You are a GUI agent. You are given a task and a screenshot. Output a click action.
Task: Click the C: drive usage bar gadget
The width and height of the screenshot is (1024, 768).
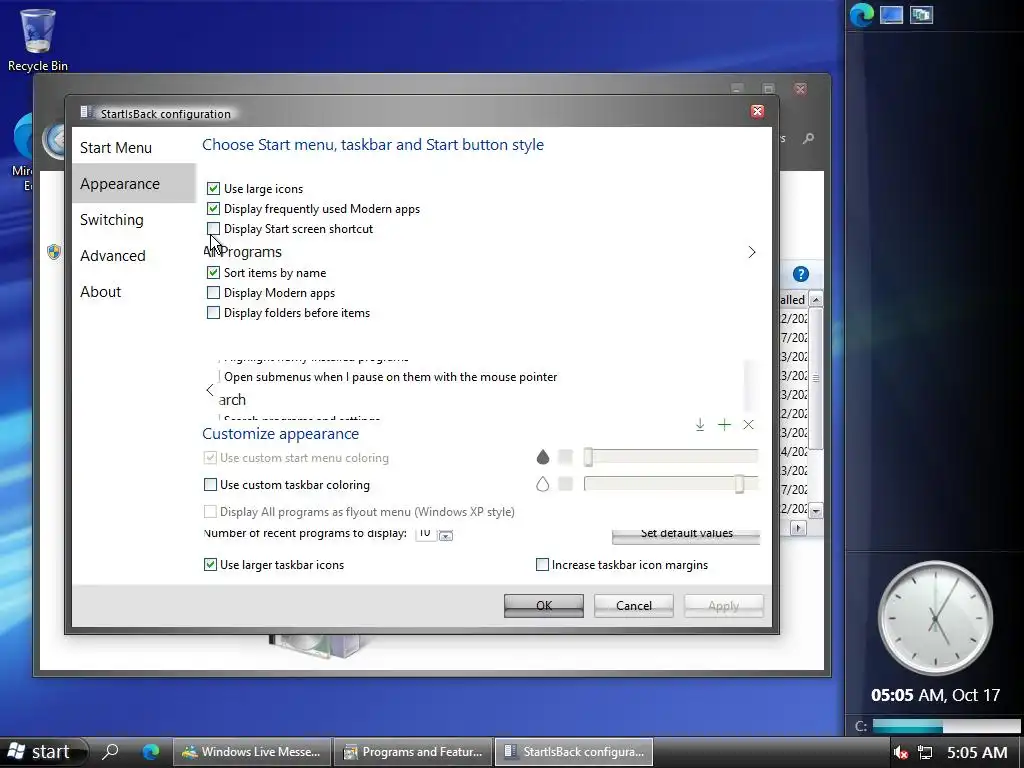(946, 726)
